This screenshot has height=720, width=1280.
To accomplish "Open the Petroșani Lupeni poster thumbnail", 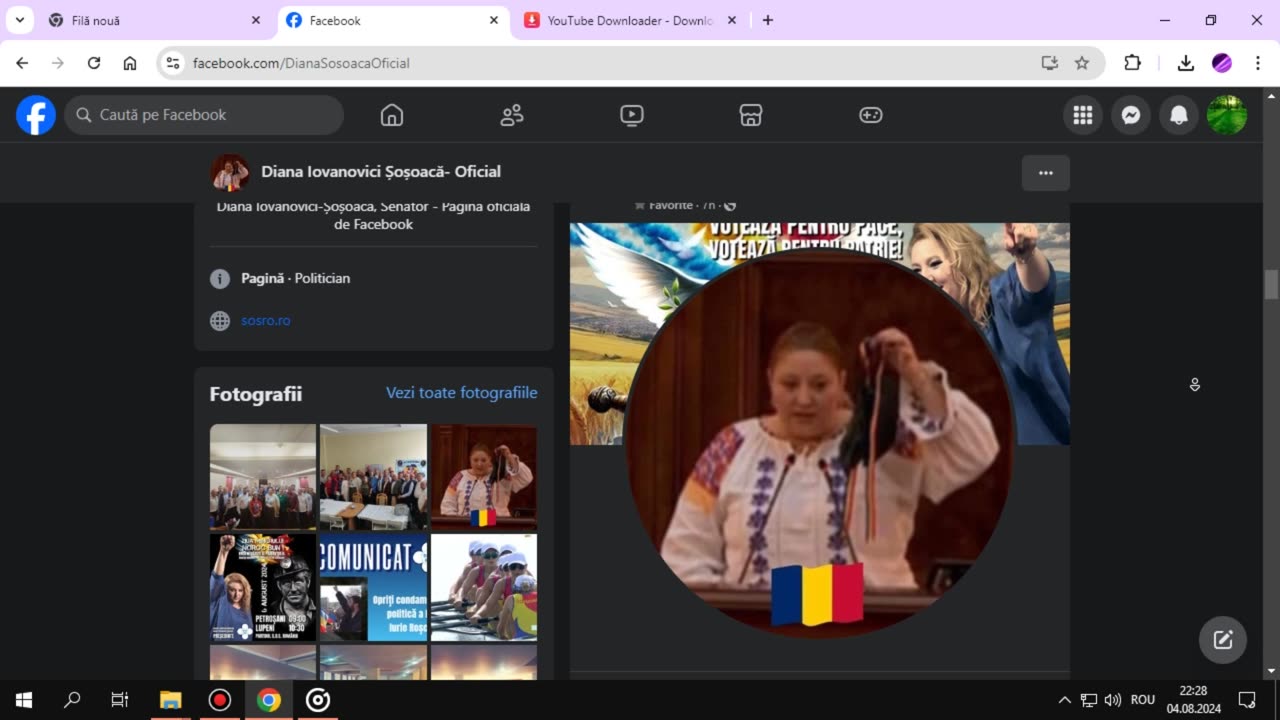I will tap(263, 587).
